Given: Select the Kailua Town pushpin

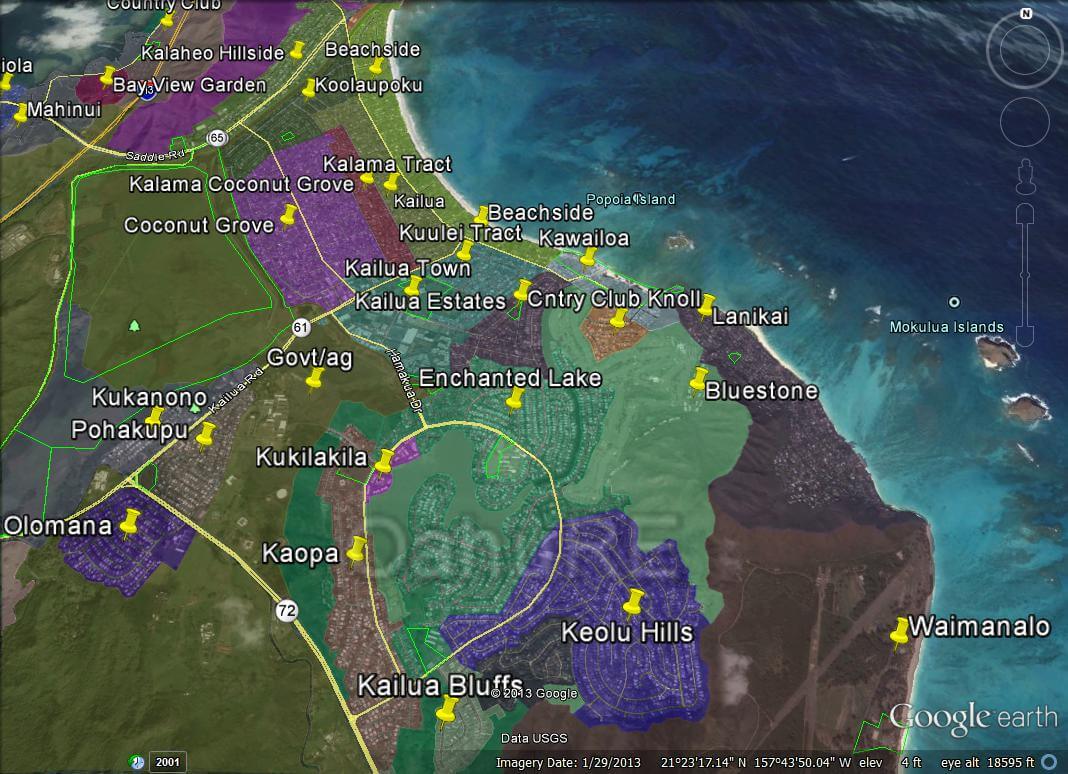Looking at the screenshot, I should point(413,285).
